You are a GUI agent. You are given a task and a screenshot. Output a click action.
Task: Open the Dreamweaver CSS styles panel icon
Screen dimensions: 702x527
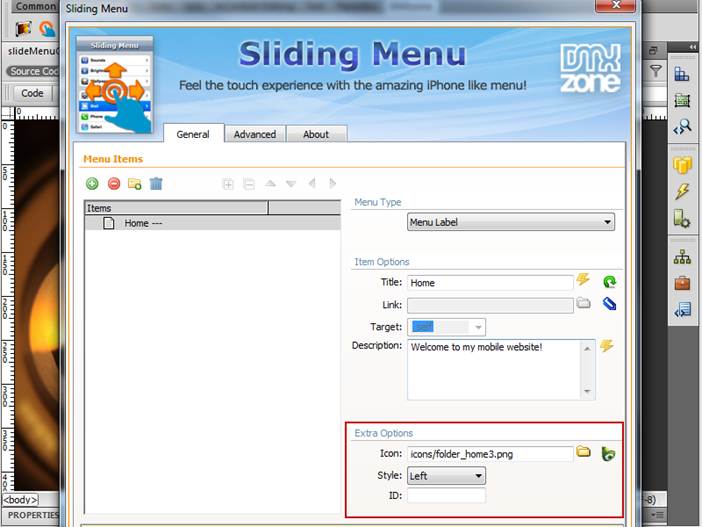[682, 74]
